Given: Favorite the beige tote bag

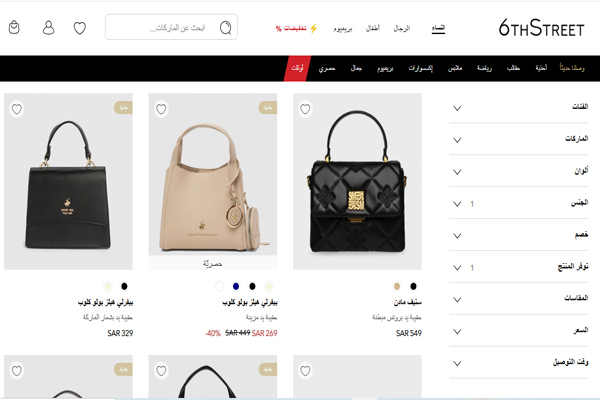Looking at the screenshot, I should click(x=161, y=109).
